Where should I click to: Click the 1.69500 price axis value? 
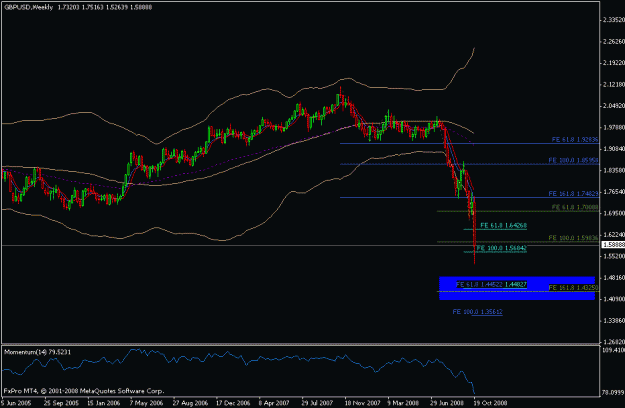point(614,213)
